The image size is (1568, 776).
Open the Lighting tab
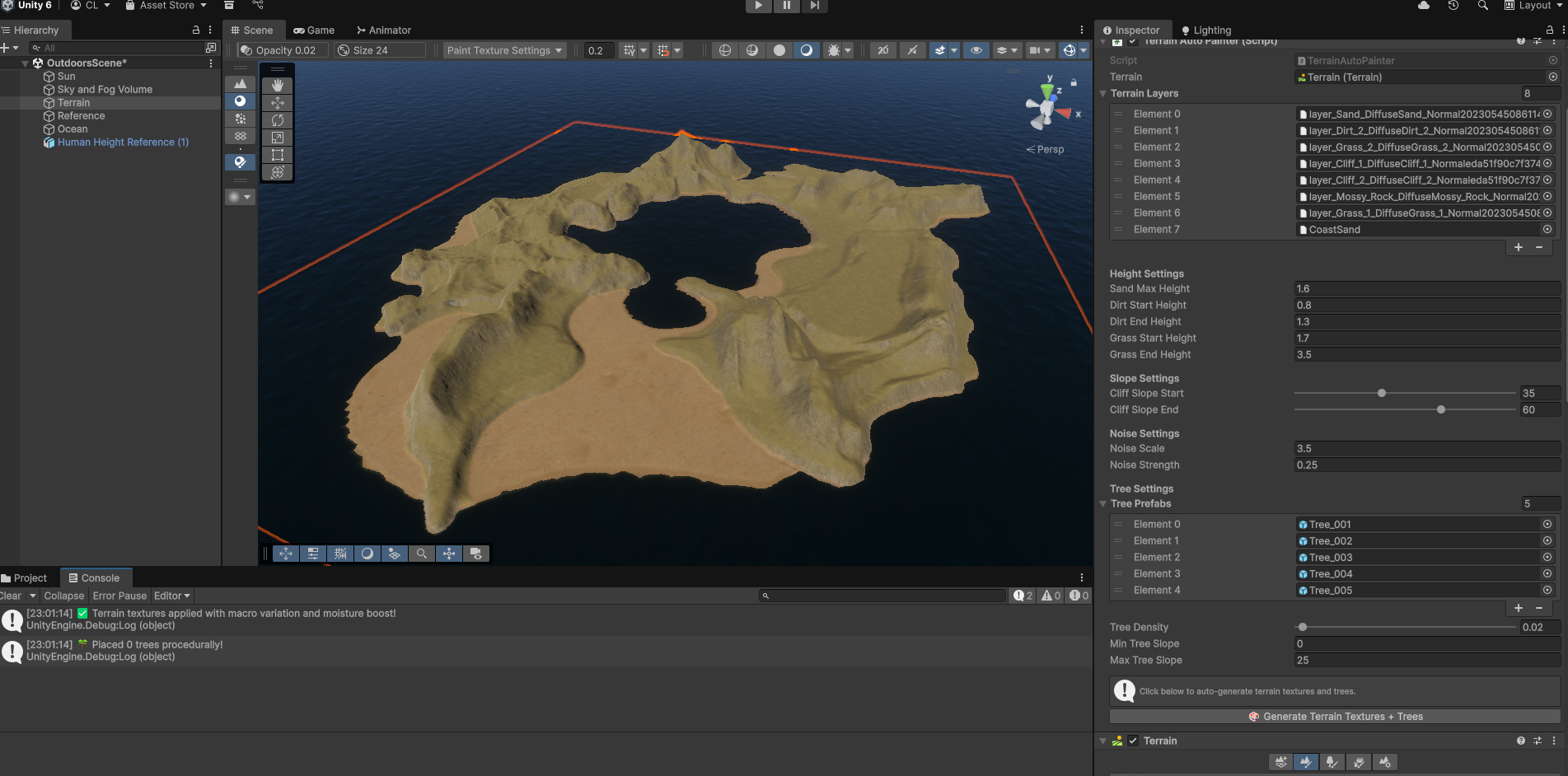(1206, 30)
